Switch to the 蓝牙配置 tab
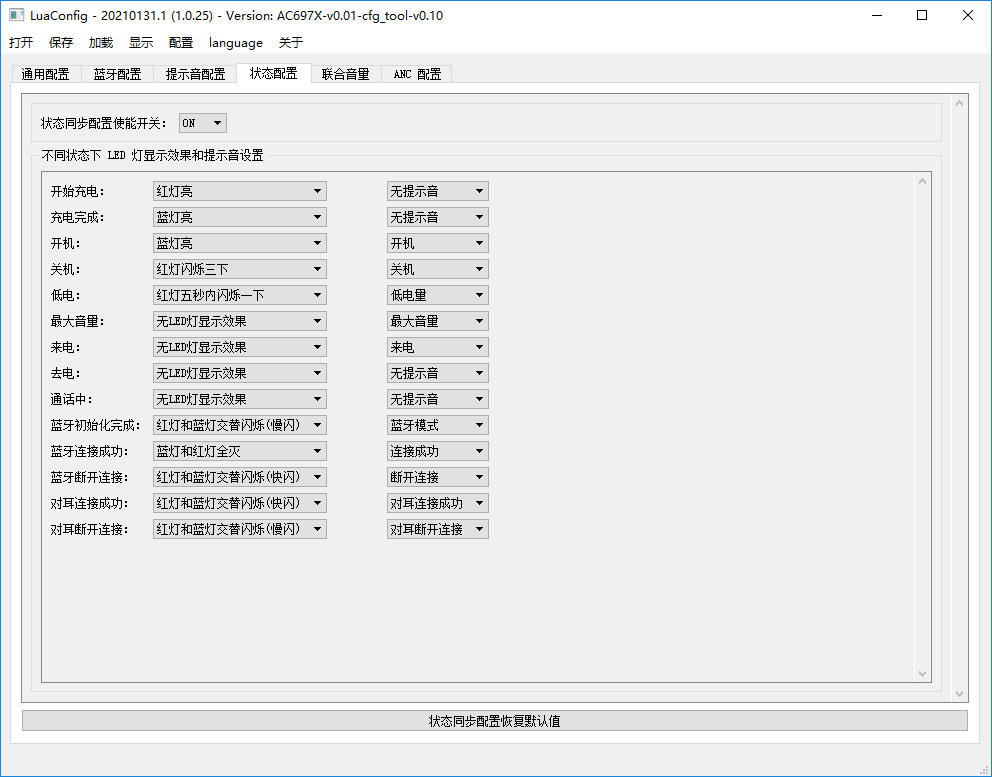This screenshot has width=992, height=777. 118,74
